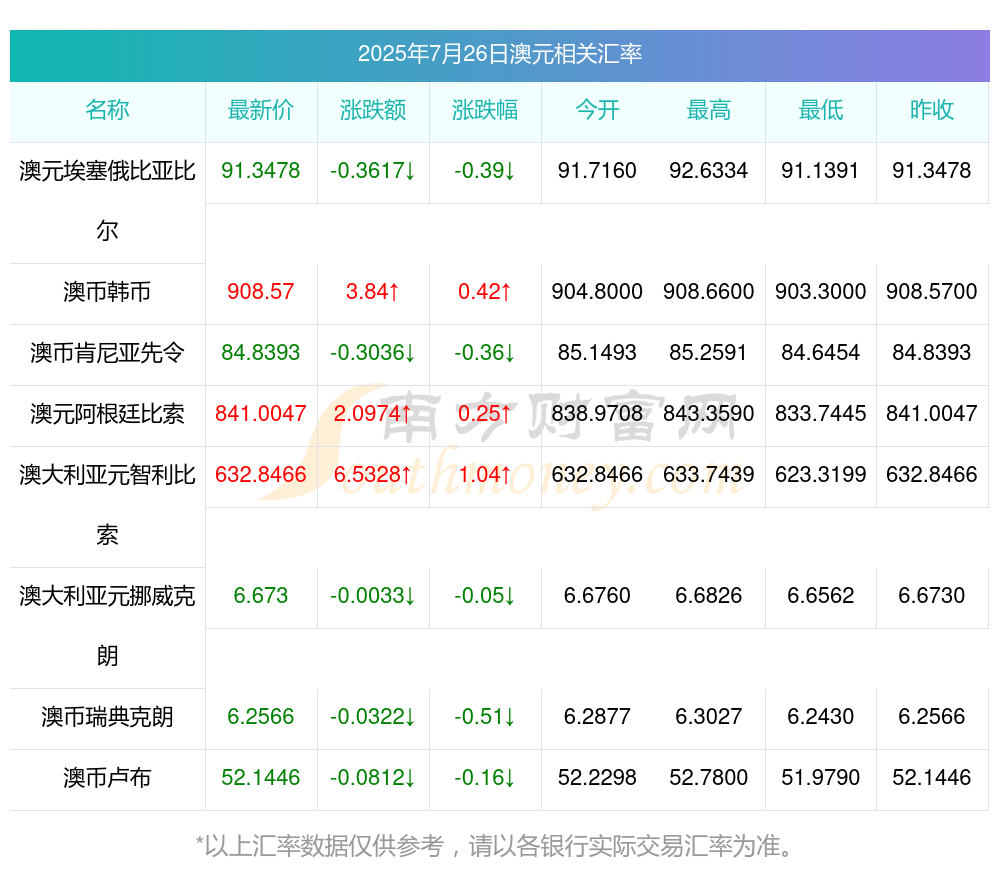Click high value 6.3027
Image resolution: width=1000 pixels, height=877 pixels.
[709, 716]
